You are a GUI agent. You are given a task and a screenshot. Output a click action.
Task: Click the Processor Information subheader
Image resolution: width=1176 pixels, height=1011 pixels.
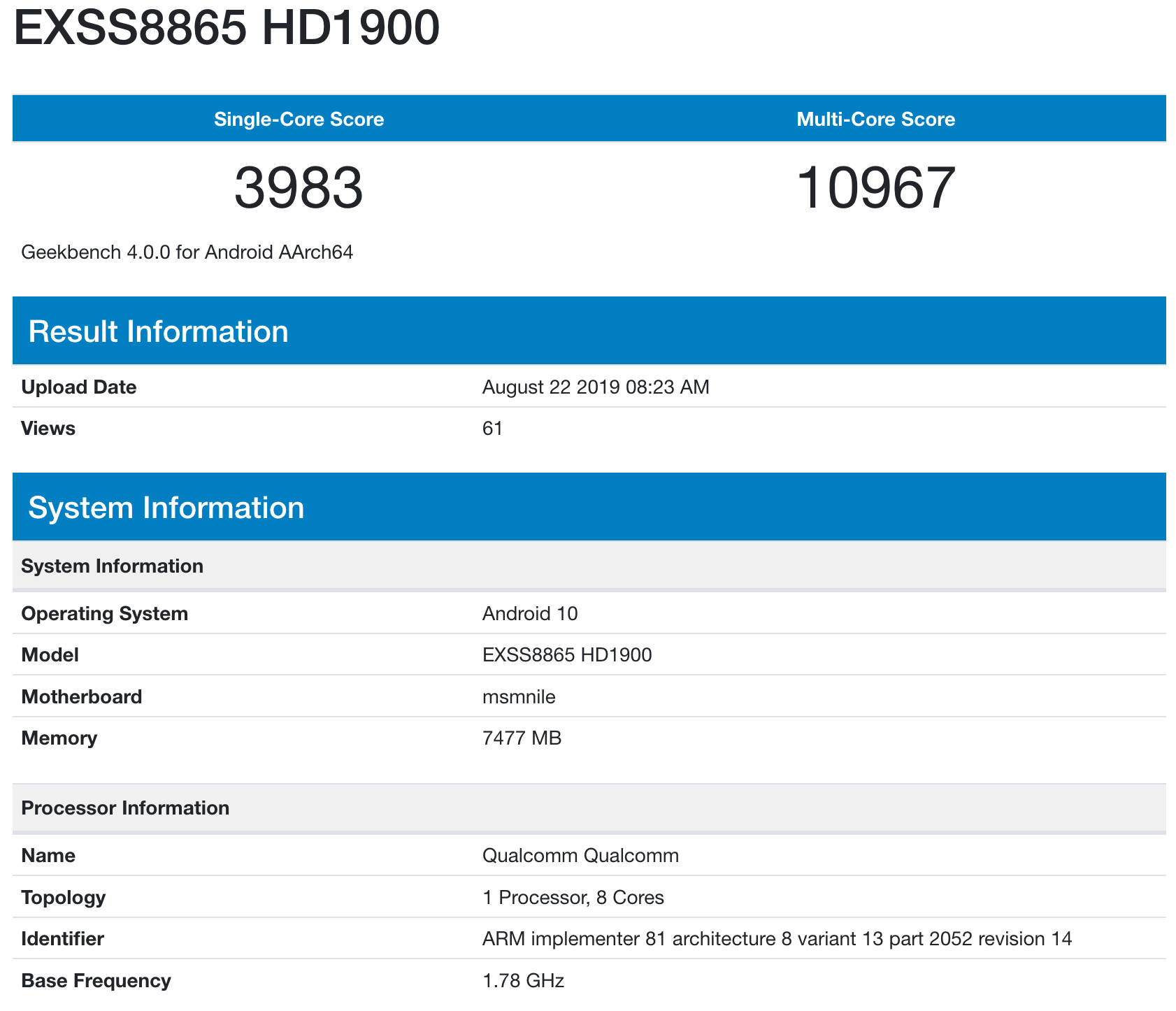(x=589, y=808)
